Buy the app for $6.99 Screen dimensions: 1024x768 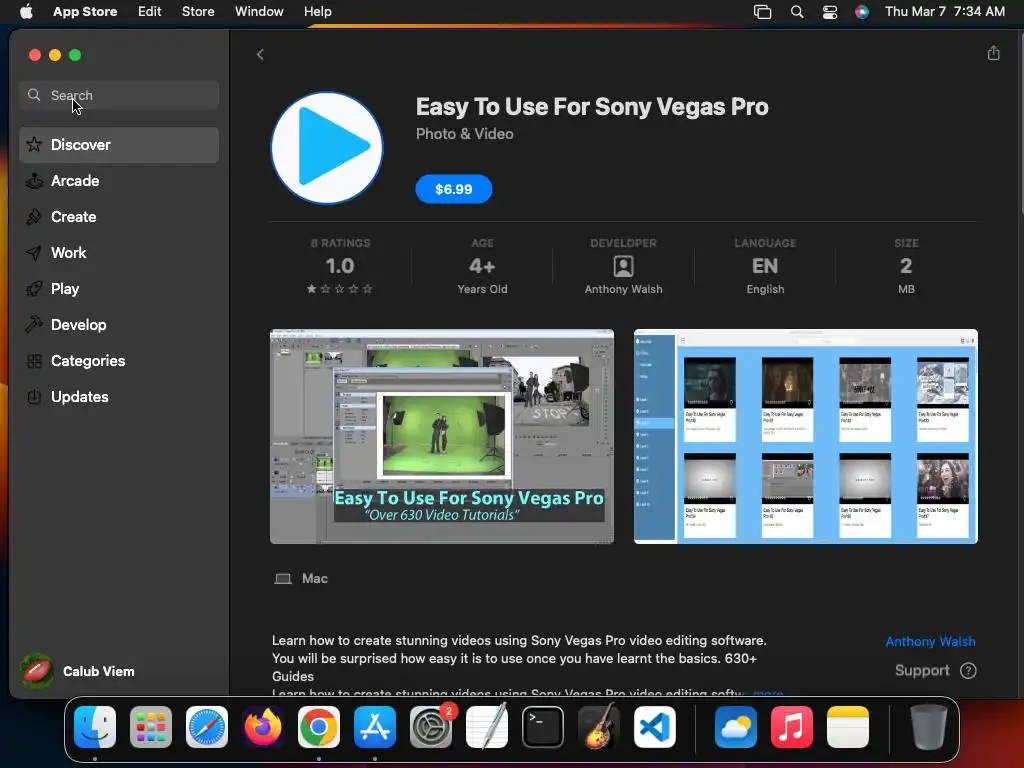(453, 189)
